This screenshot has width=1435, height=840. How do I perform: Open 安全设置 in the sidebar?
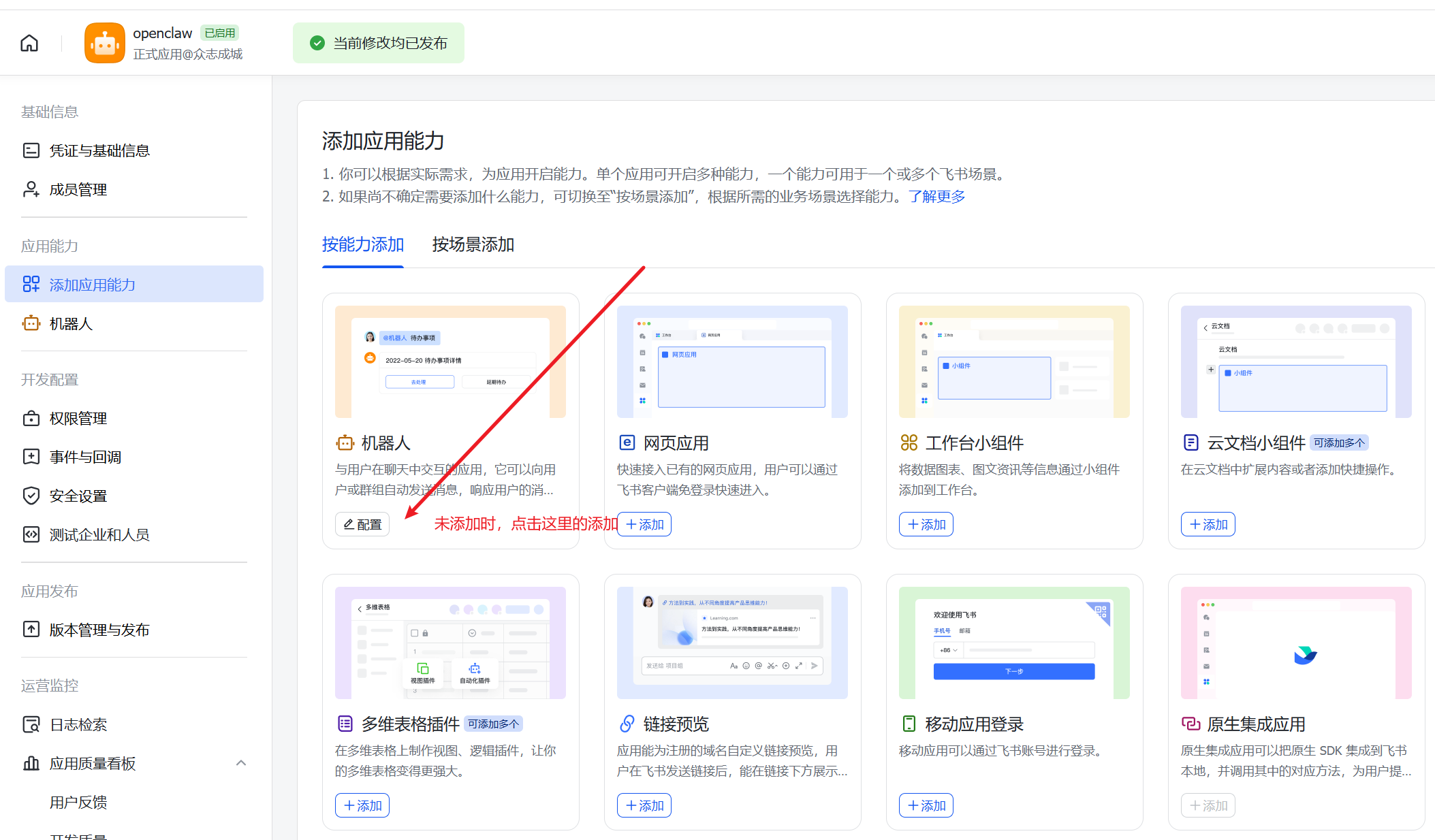(76, 495)
